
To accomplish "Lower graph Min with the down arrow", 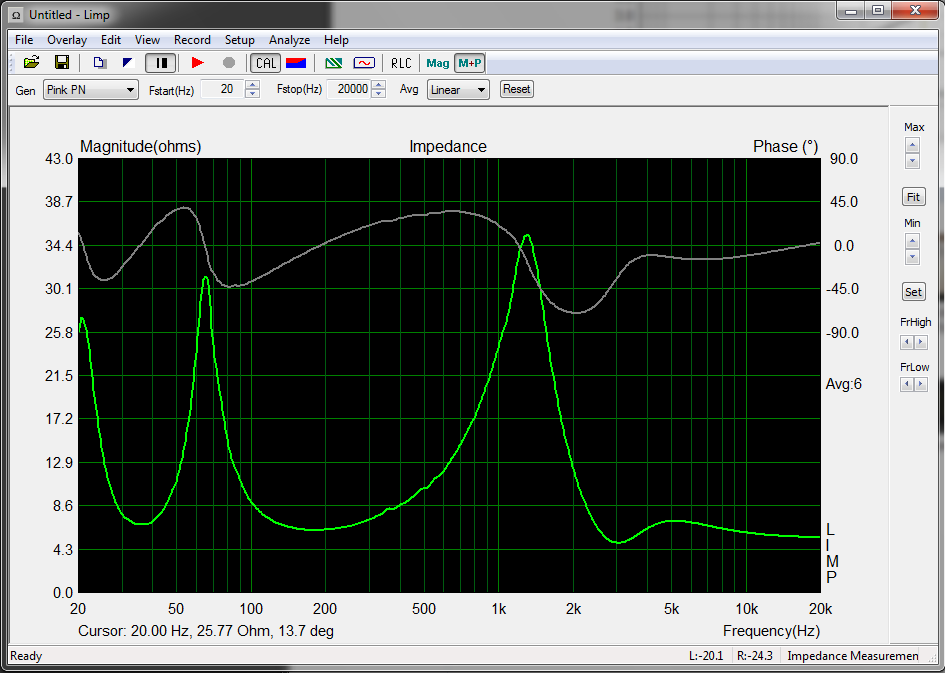I will 912,257.
